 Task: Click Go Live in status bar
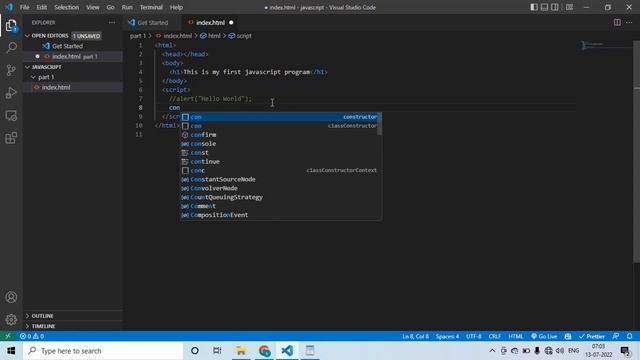point(544,336)
